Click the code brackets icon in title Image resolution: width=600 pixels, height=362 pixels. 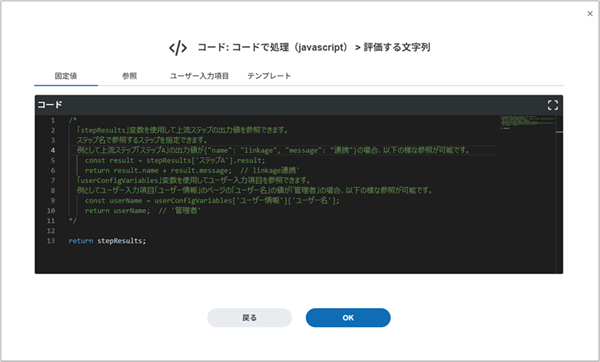(x=178, y=48)
